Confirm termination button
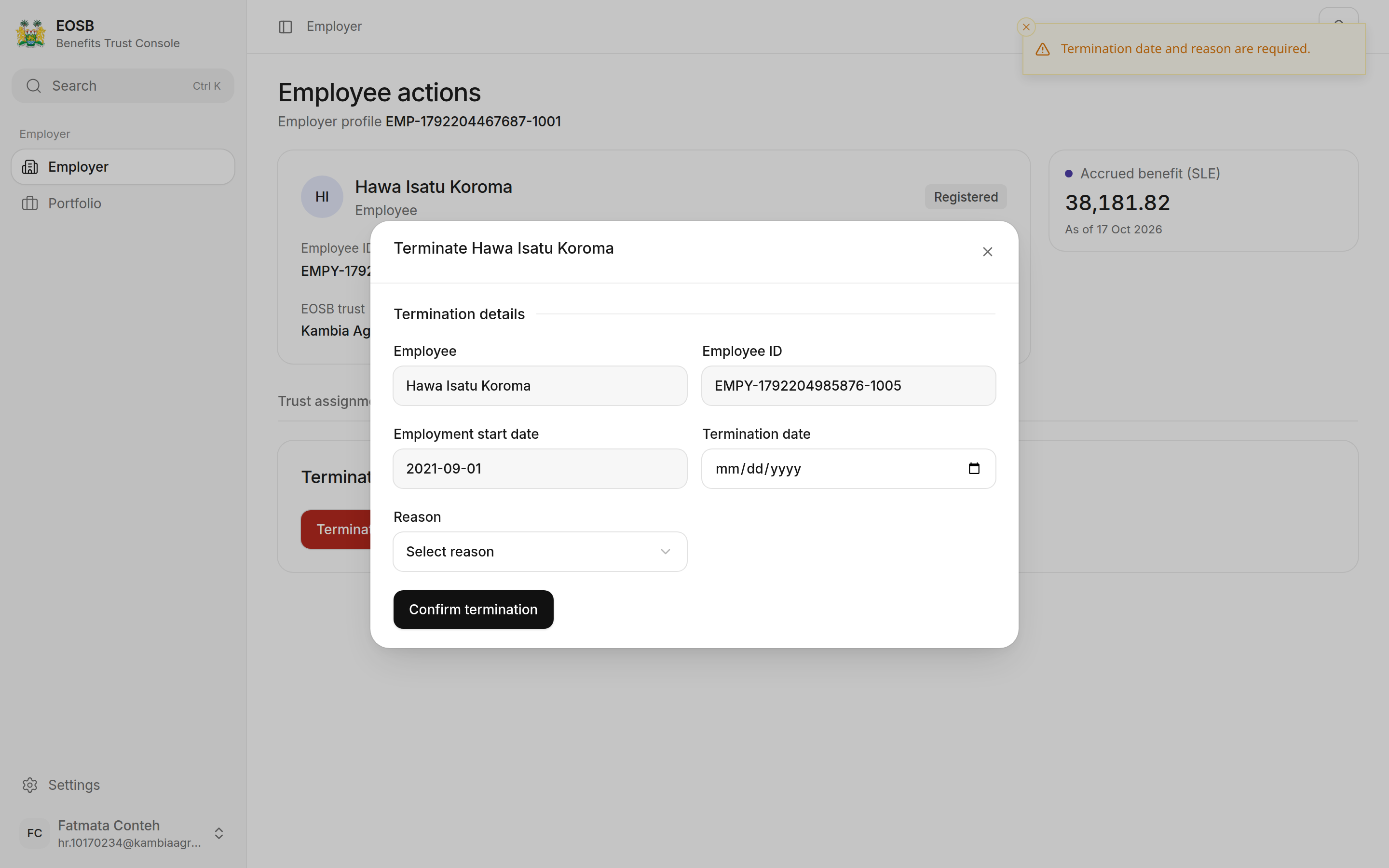Image resolution: width=1389 pixels, height=868 pixels. (x=473, y=610)
